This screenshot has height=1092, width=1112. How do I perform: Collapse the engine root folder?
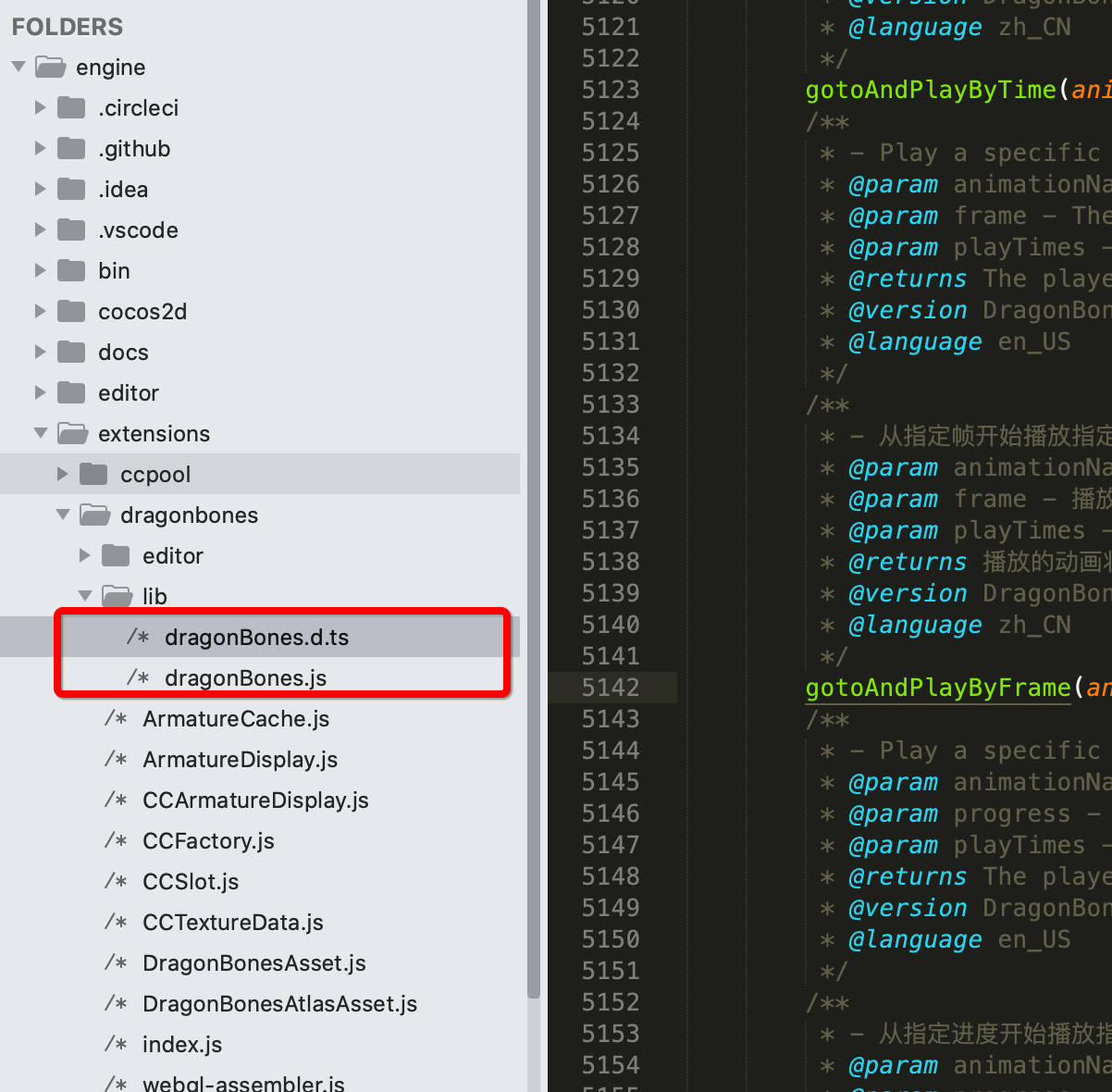click(x=19, y=68)
